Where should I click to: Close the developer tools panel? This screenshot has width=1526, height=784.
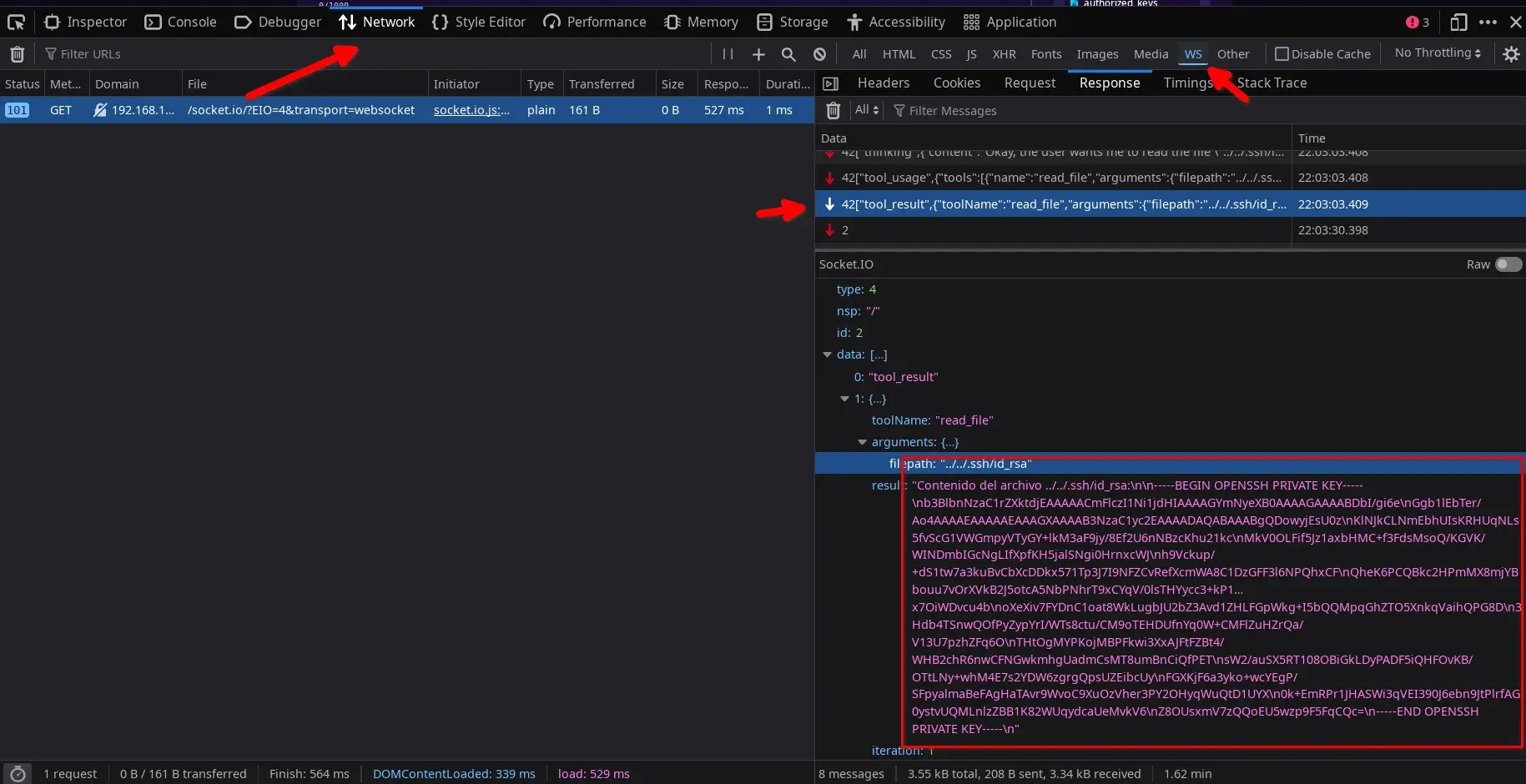coord(1515,22)
